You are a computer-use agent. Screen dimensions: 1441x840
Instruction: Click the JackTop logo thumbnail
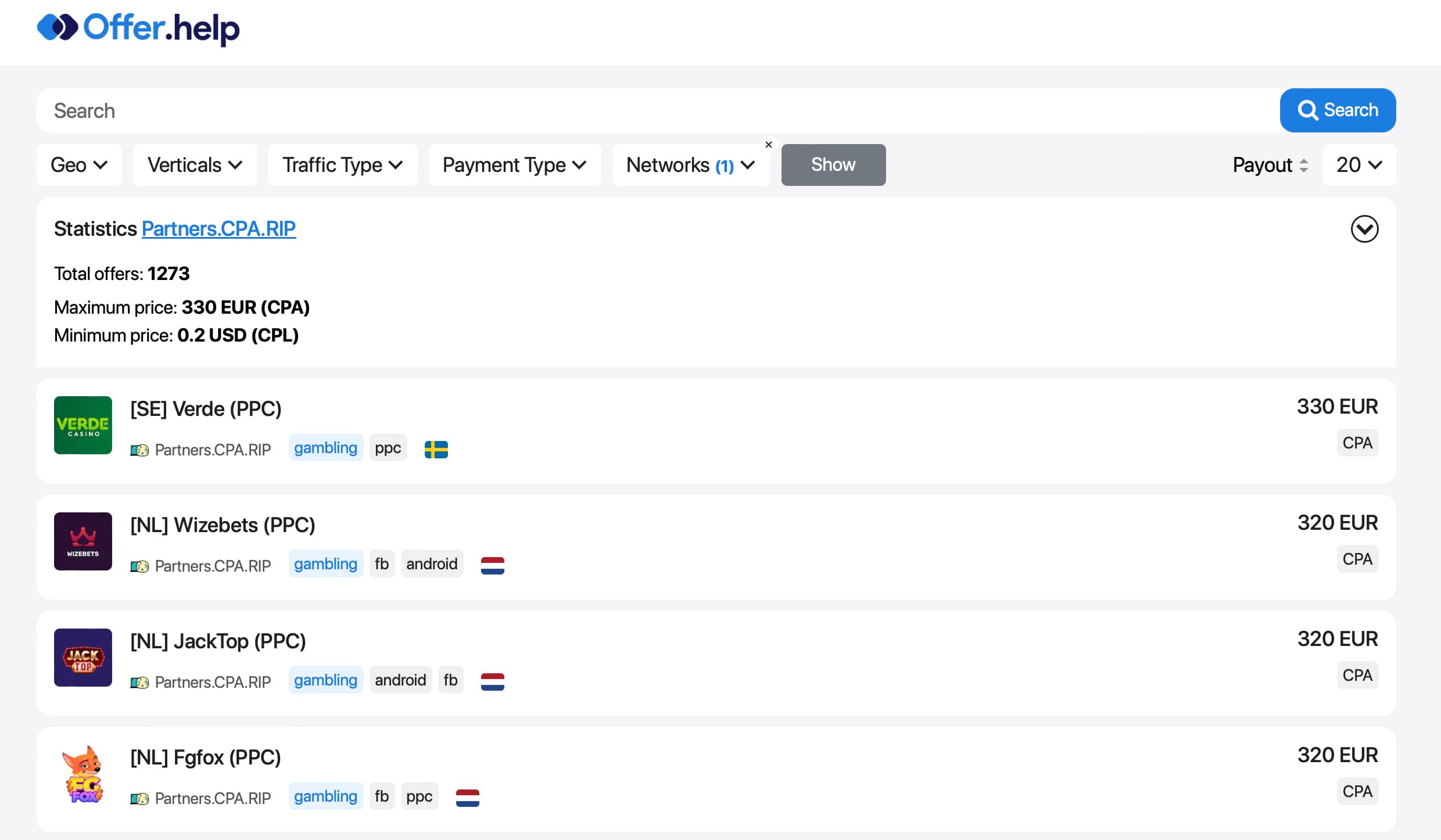83,658
